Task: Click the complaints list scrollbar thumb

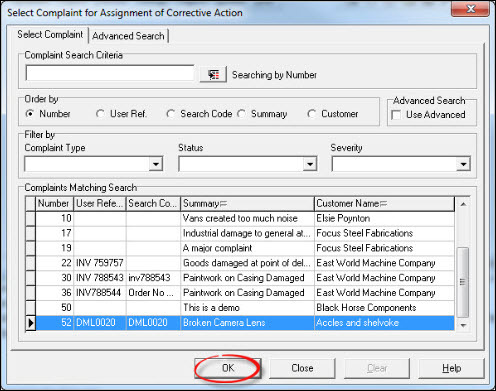Action: [x=462, y=282]
